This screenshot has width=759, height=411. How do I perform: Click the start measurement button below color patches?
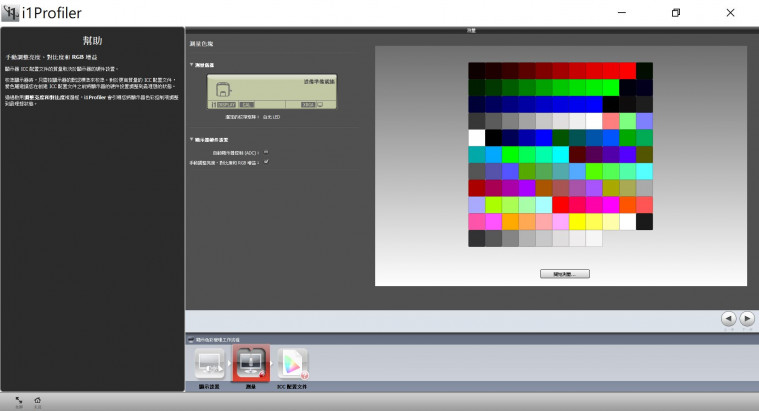tap(563, 272)
